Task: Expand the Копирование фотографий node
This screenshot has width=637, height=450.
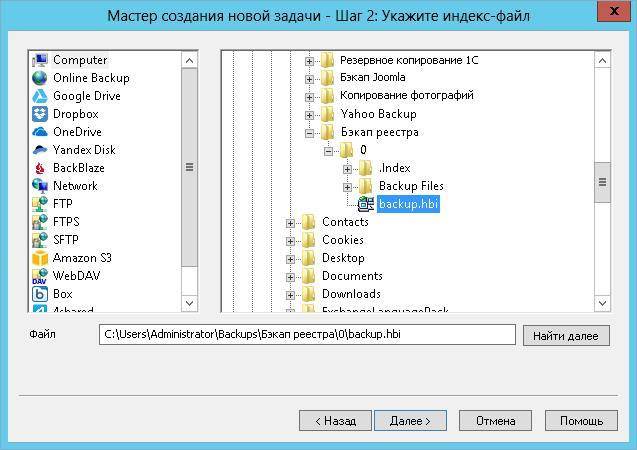Action: [309, 97]
